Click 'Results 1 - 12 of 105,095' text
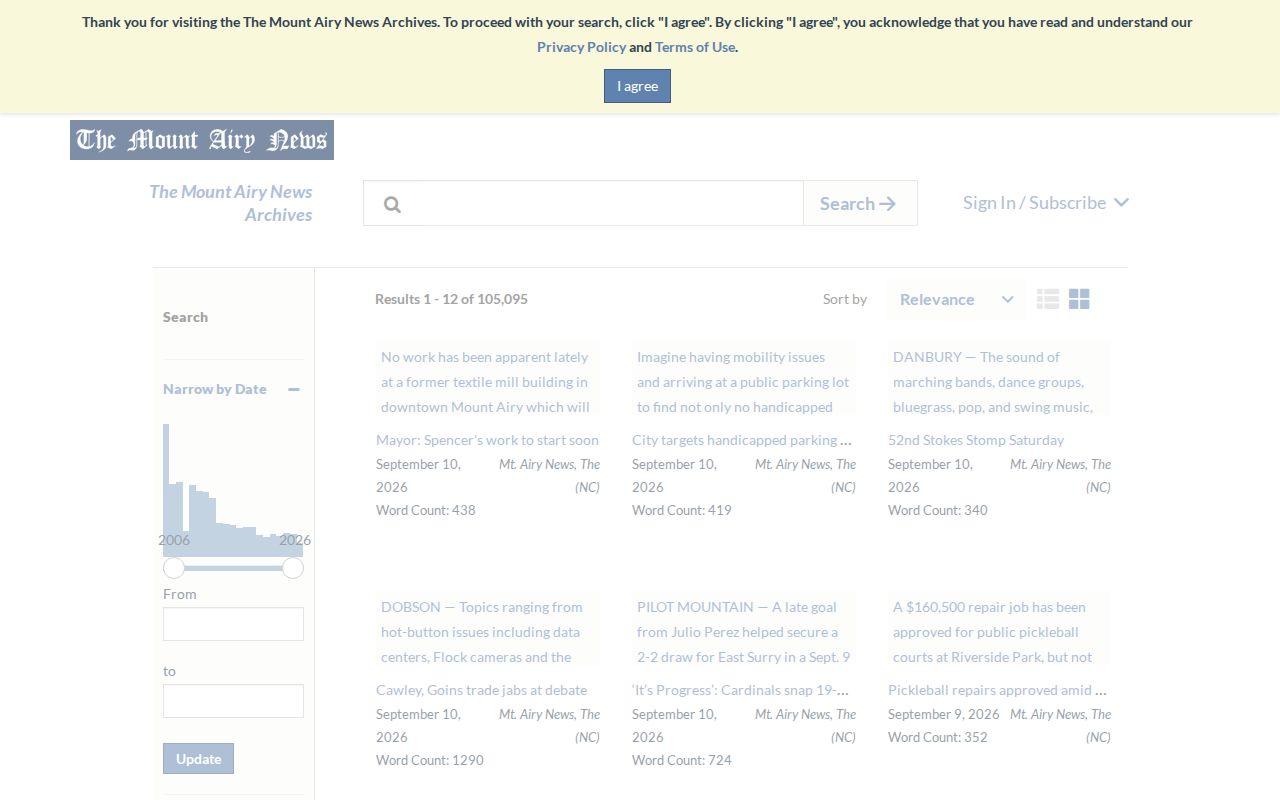Image resolution: width=1280 pixels, height=800 pixels. click(451, 299)
